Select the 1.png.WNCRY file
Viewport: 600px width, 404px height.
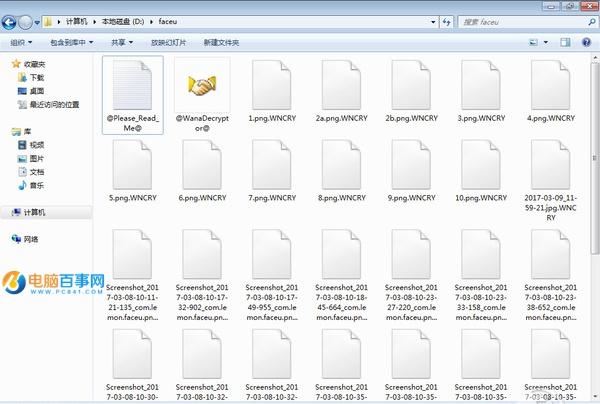tap(273, 88)
